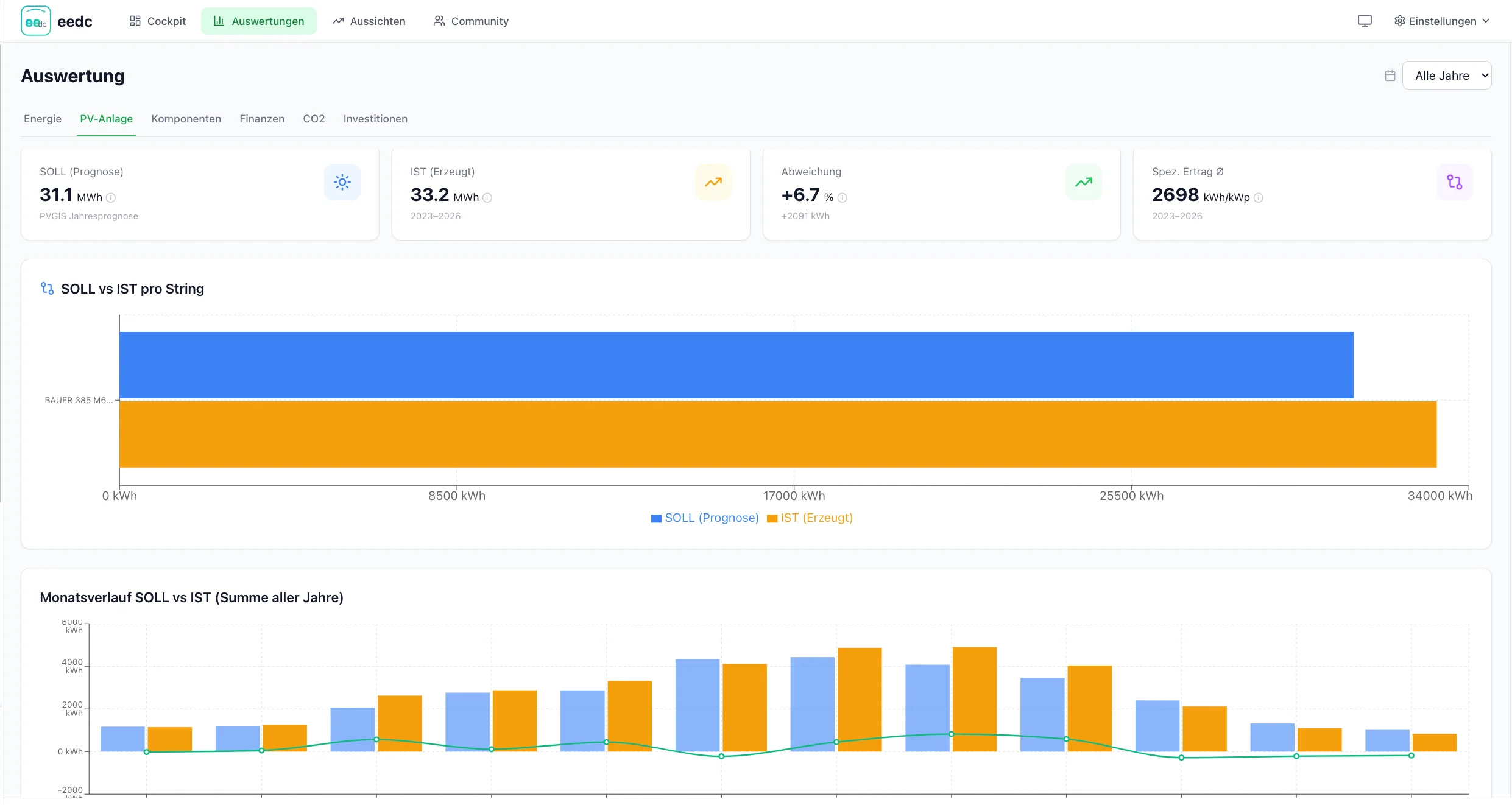Go to Cockpit in navigation

coord(158,21)
